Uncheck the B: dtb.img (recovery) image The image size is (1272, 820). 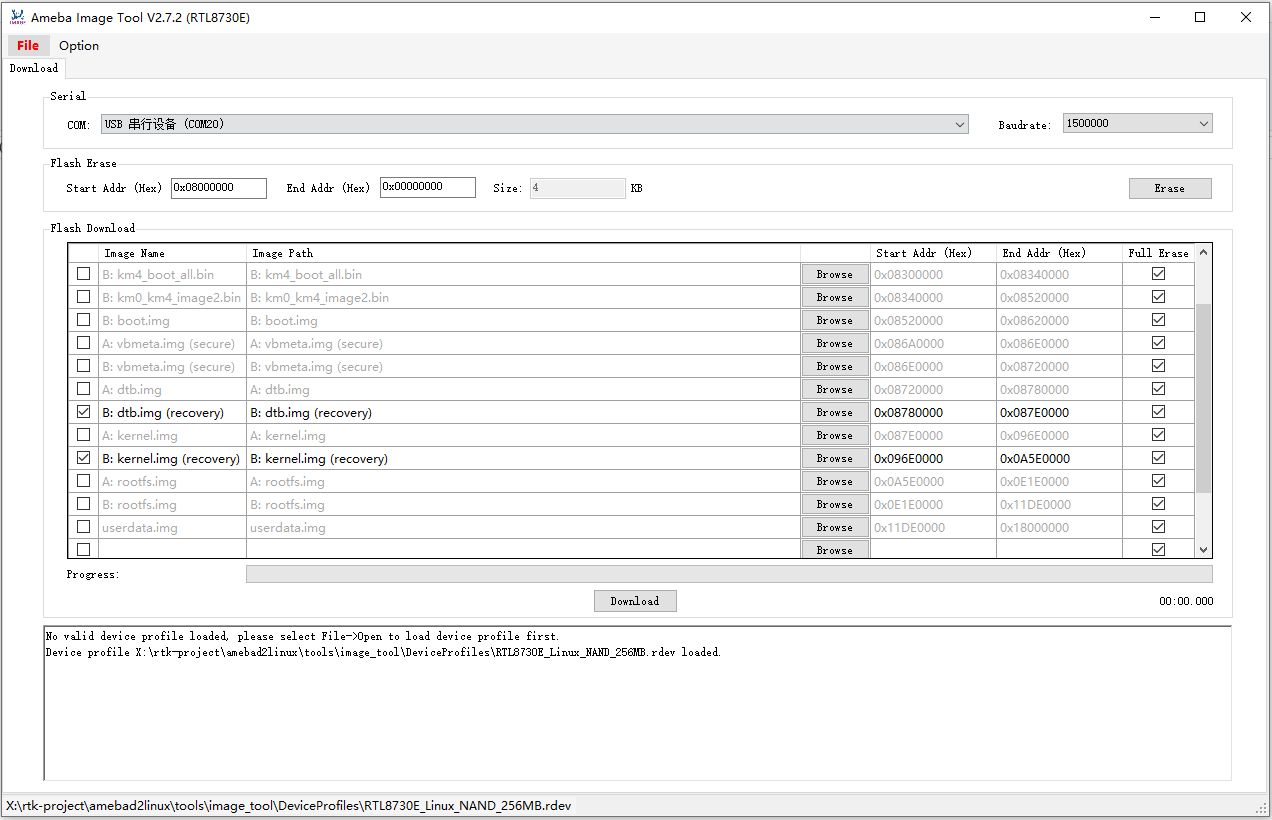pos(83,412)
